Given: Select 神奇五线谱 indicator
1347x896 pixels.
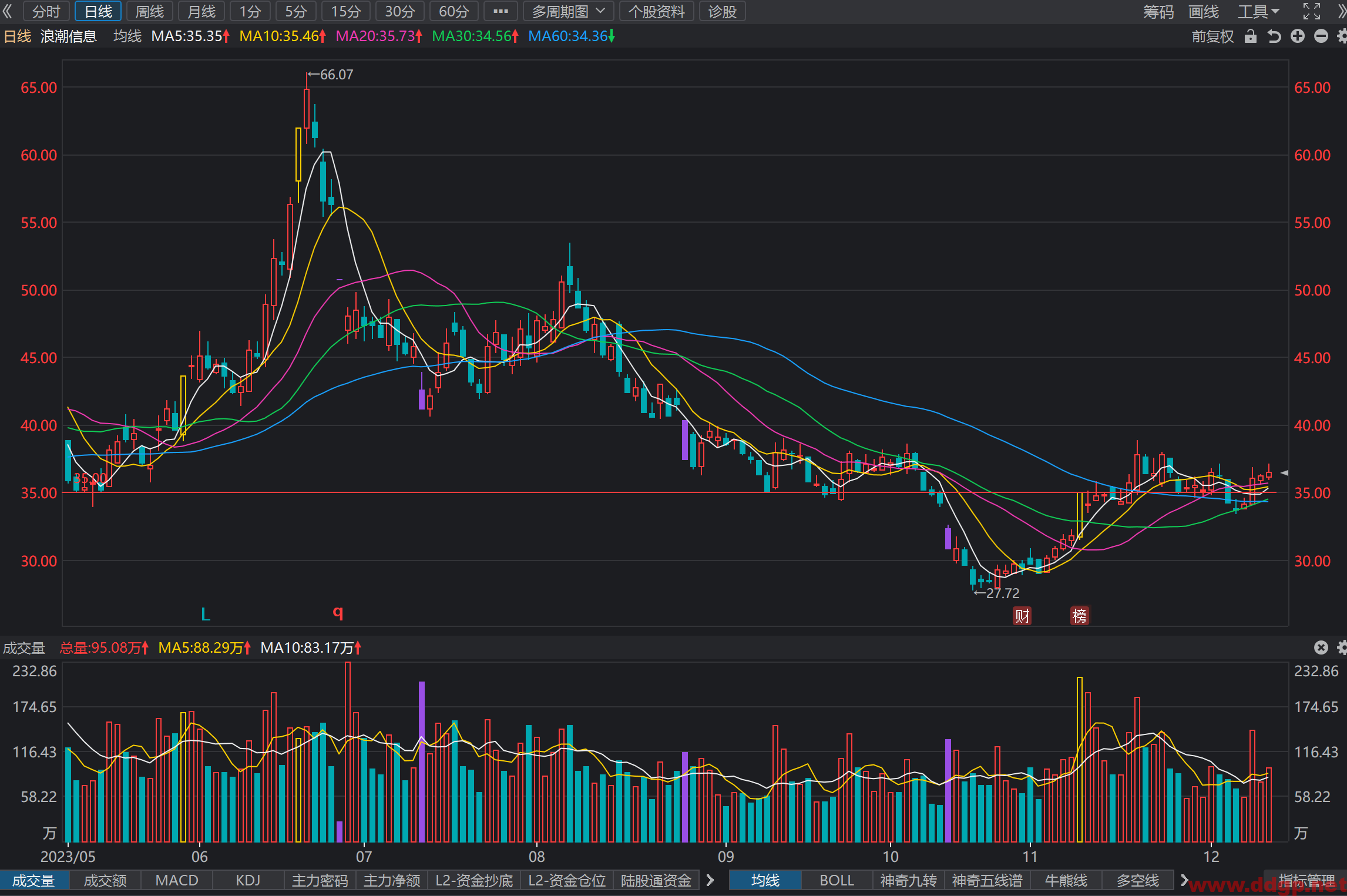Looking at the screenshot, I should (x=987, y=880).
